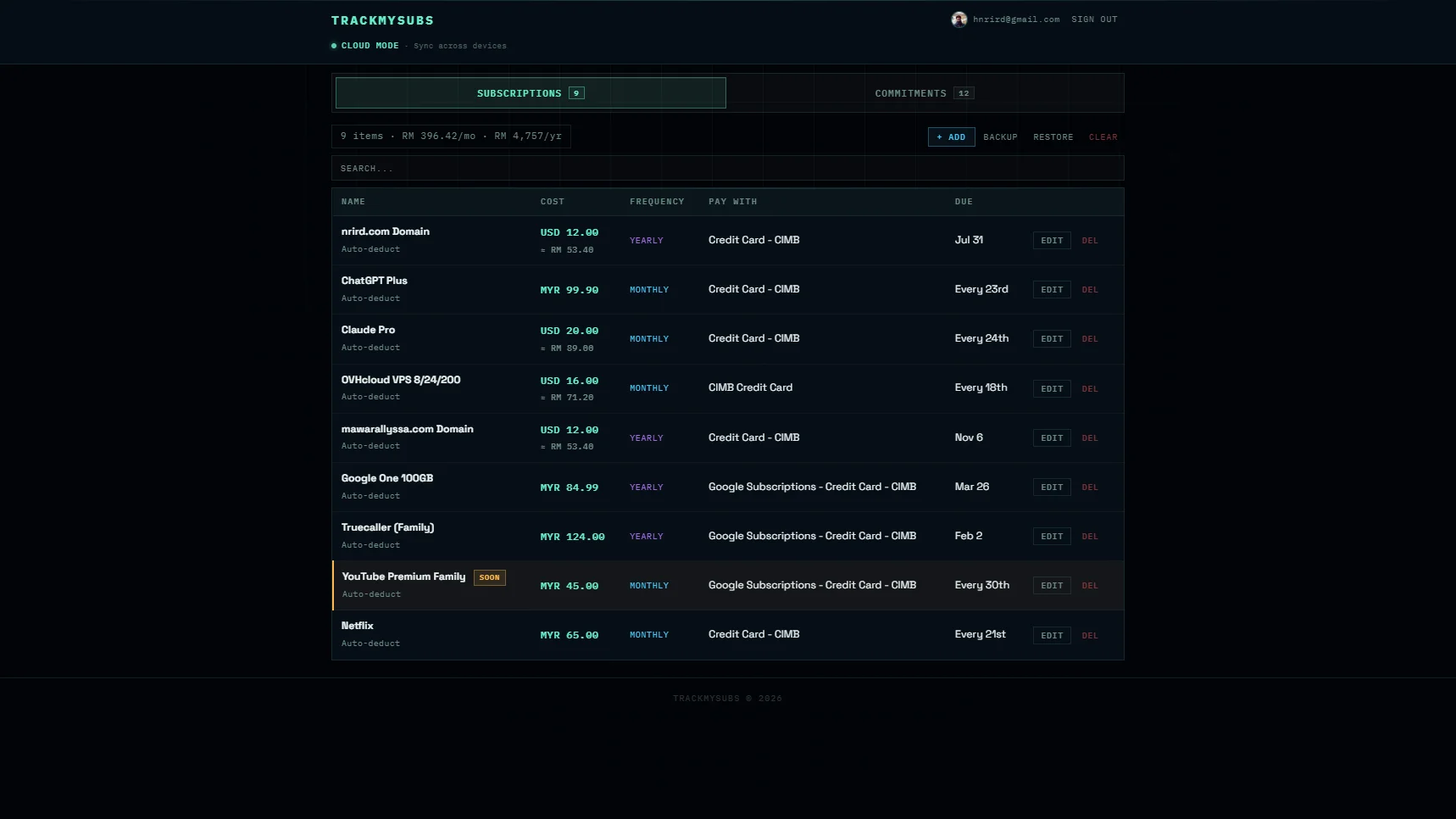Click the Frequency column header
Screen dimensions: 1456x819
(657, 202)
